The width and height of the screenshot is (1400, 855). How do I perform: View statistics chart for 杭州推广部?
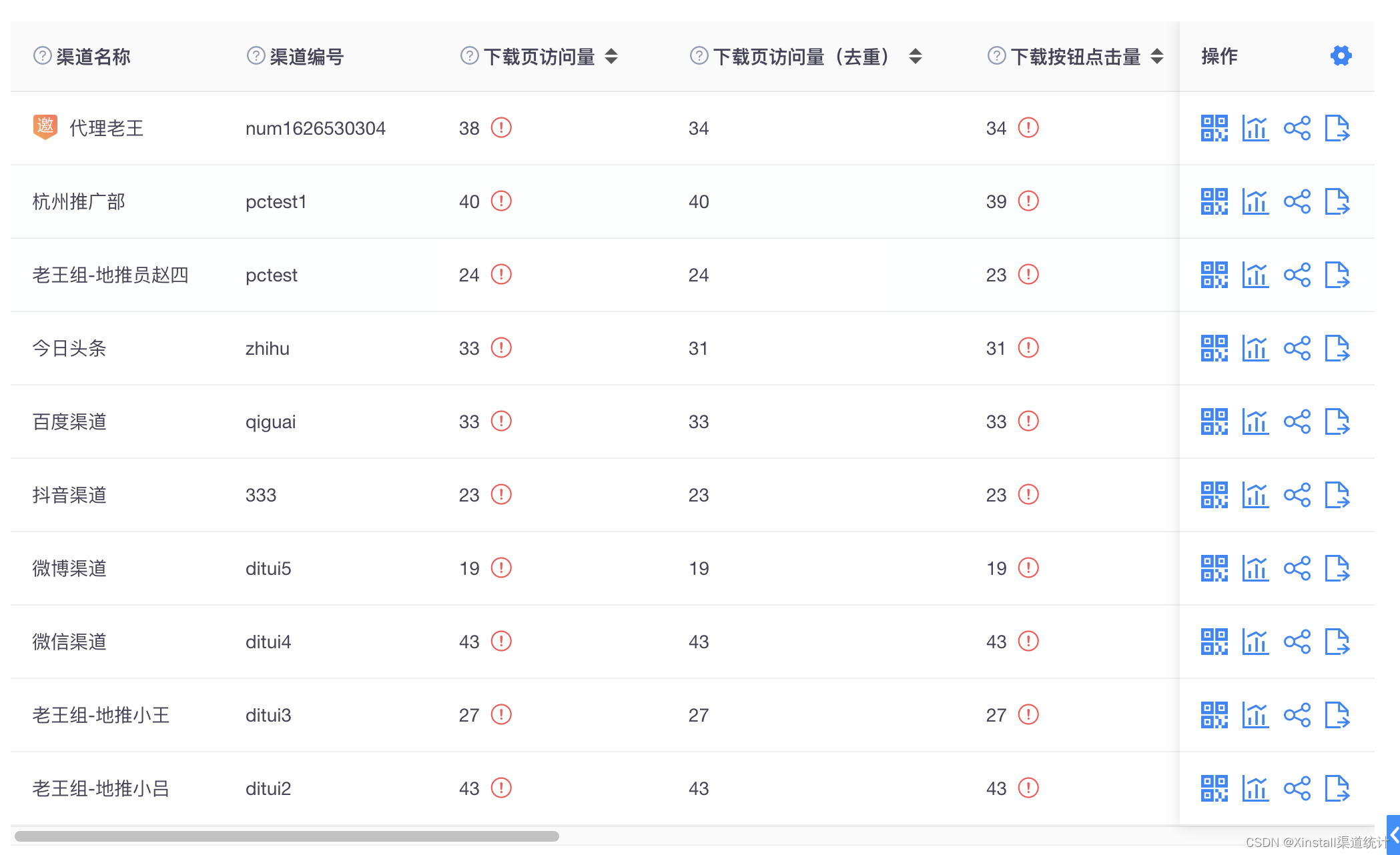(1255, 201)
